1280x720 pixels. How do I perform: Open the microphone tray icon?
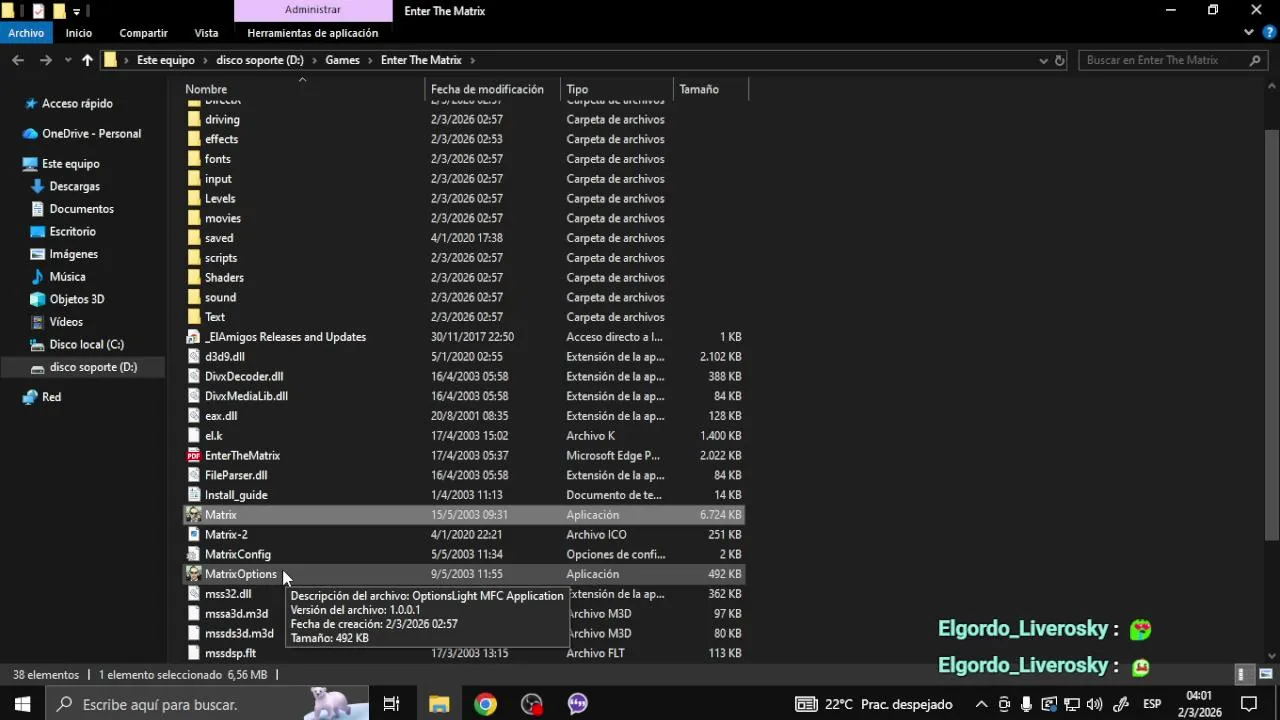[x=1026, y=704]
